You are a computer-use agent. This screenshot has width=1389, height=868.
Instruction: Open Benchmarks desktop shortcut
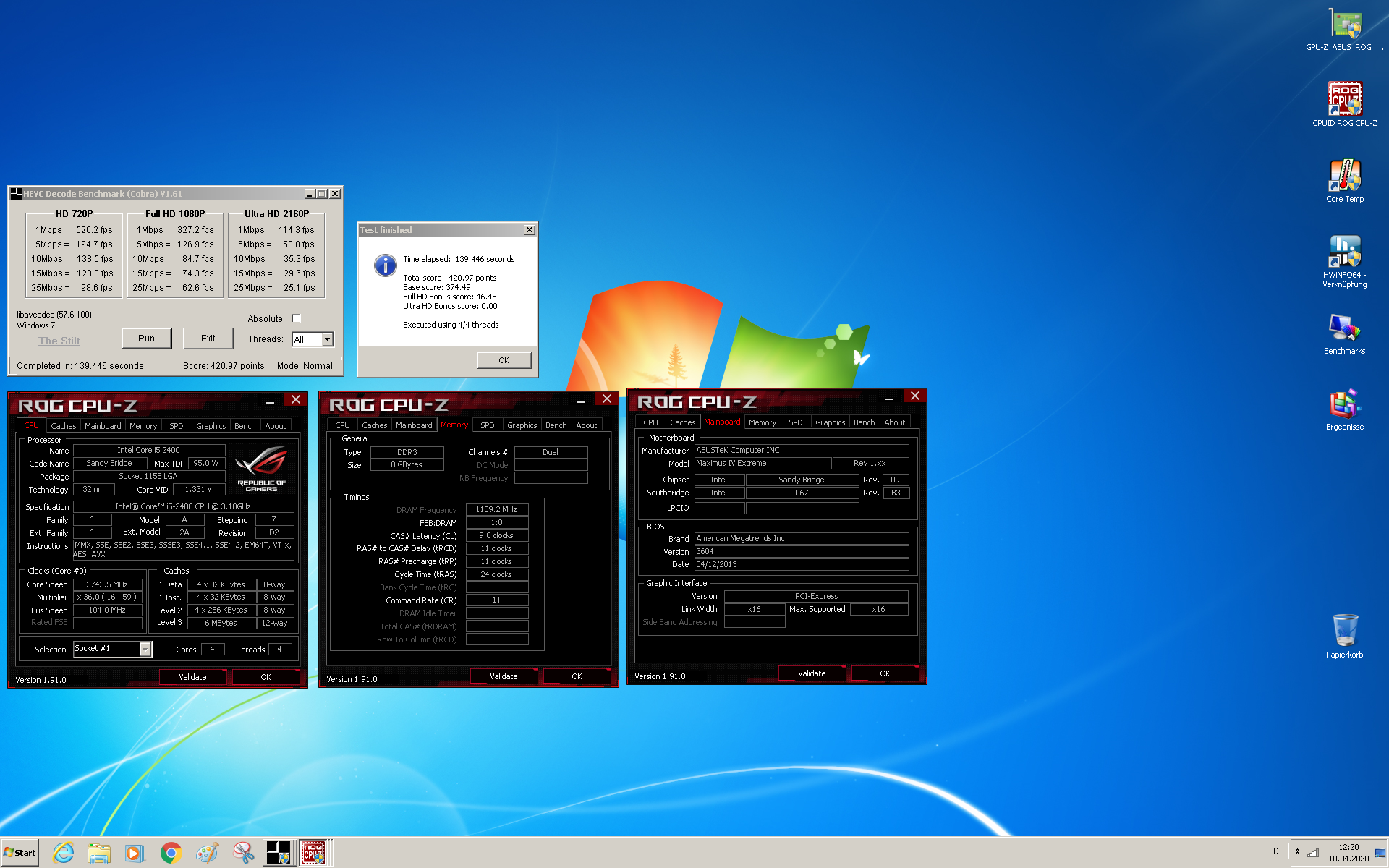(1344, 333)
